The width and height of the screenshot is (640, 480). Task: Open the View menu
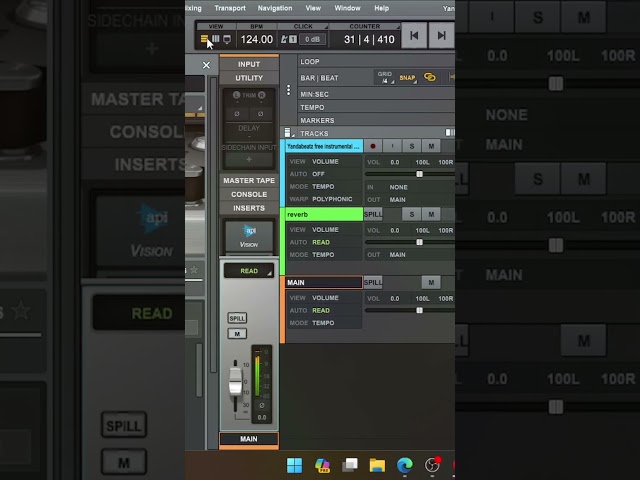coord(313,8)
